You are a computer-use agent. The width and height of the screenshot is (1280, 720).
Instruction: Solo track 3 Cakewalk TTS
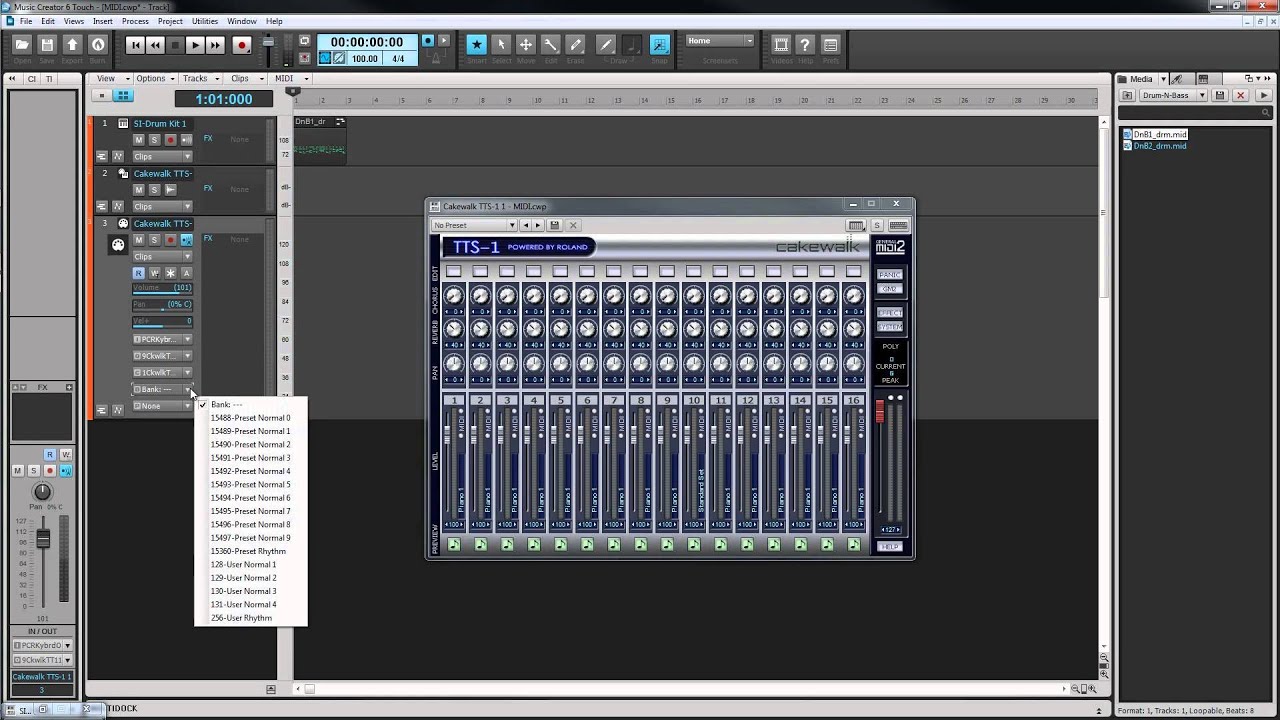(x=154, y=240)
